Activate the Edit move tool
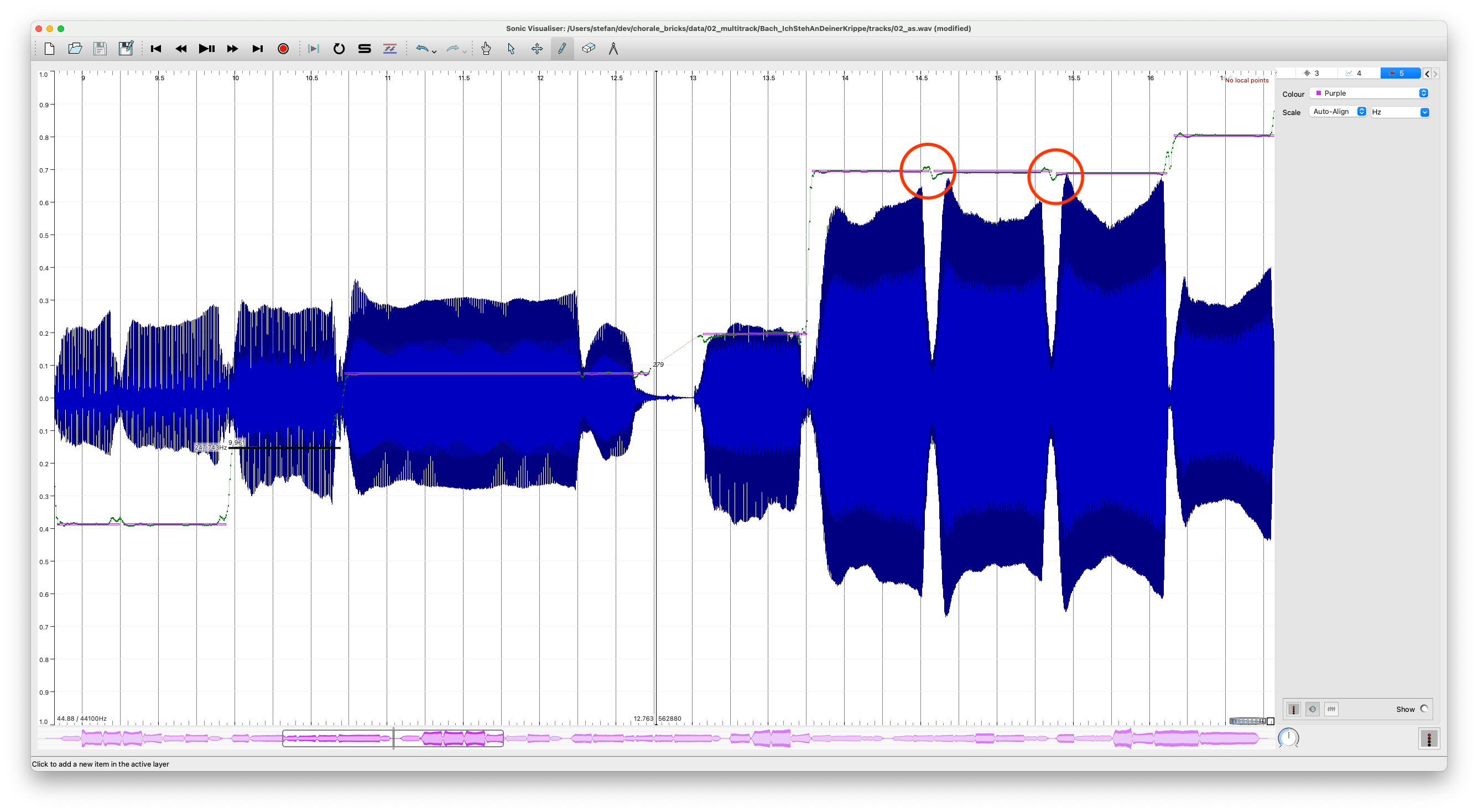The height and width of the screenshot is (812, 1478). pos(537,49)
